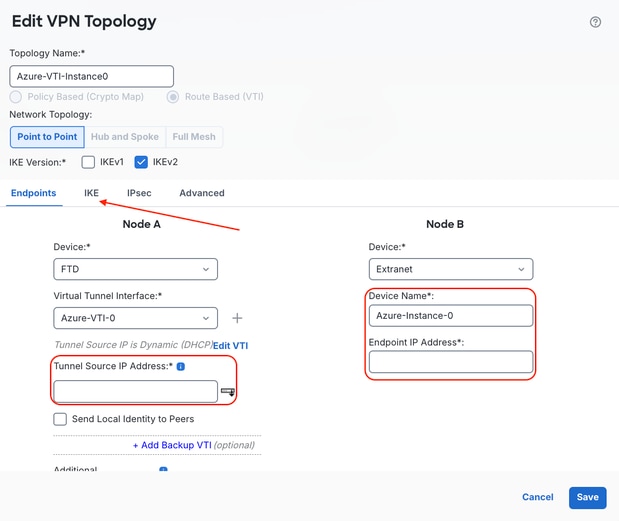This screenshot has height=521, width=619.
Task: Switch to the Endpoints tab
Action: point(34,193)
